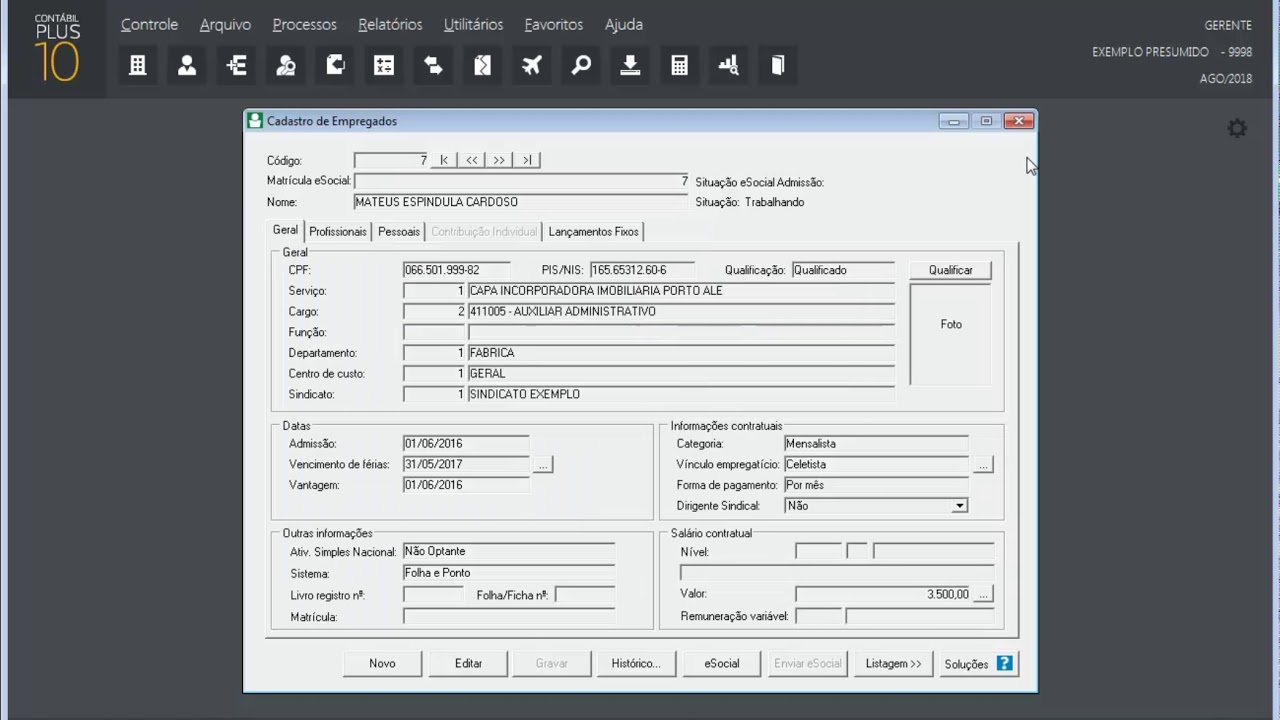Open the Arquivo menu
The width and height of the screenshot is (1280, 720).
click(225, 24)
